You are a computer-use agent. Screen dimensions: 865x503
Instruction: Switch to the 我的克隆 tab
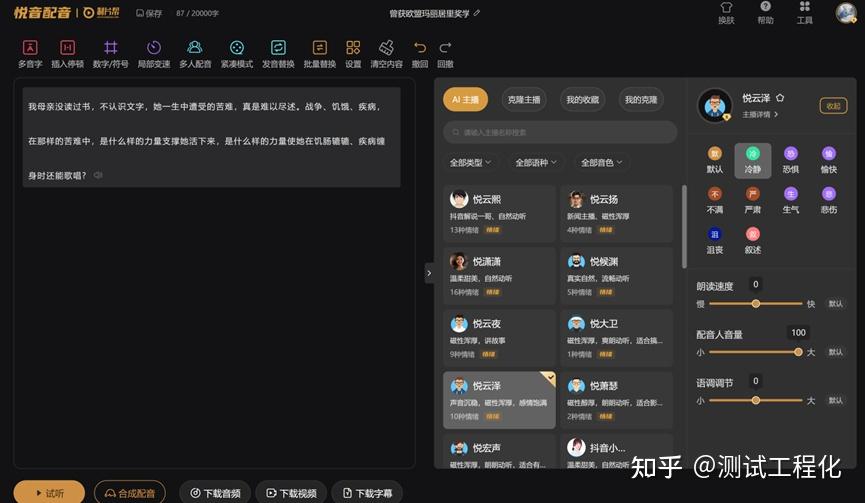[x=640, y=100]
